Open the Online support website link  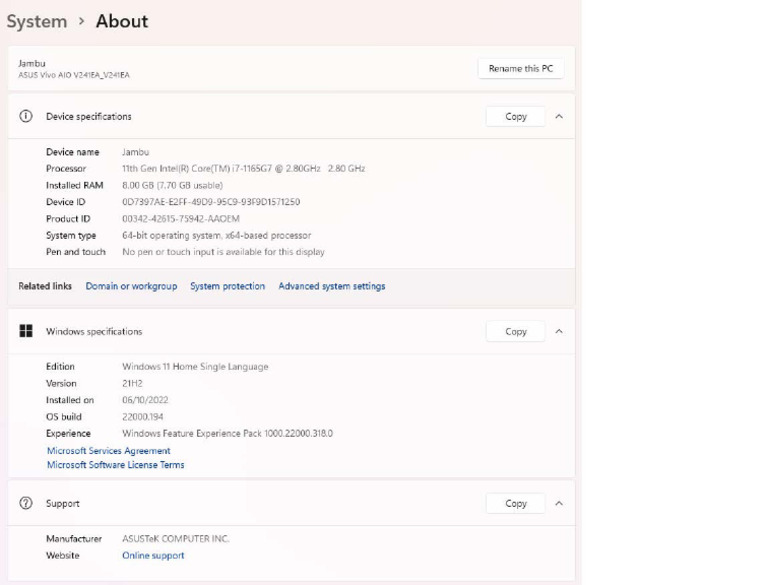click(x=153, y=556)
